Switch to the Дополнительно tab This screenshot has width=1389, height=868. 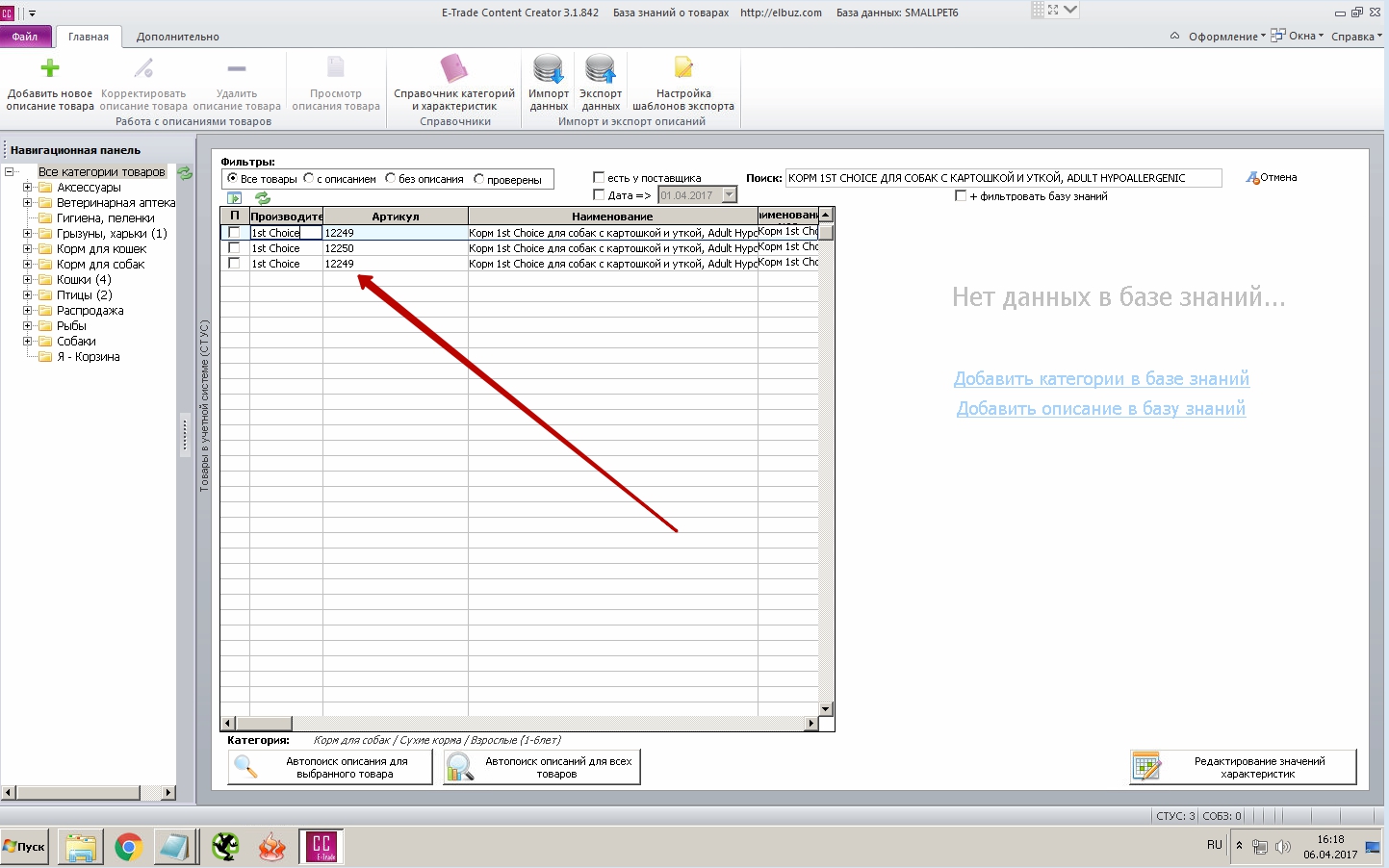[x=178, y=37]
